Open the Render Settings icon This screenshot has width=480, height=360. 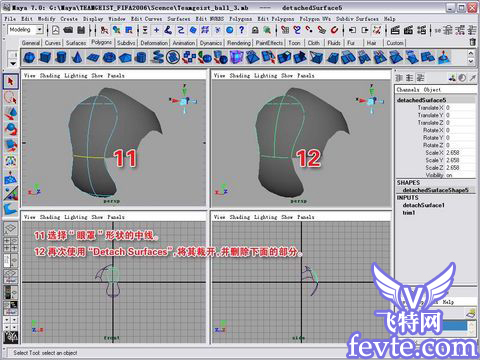pyautogui.click(x=421, y=30)
